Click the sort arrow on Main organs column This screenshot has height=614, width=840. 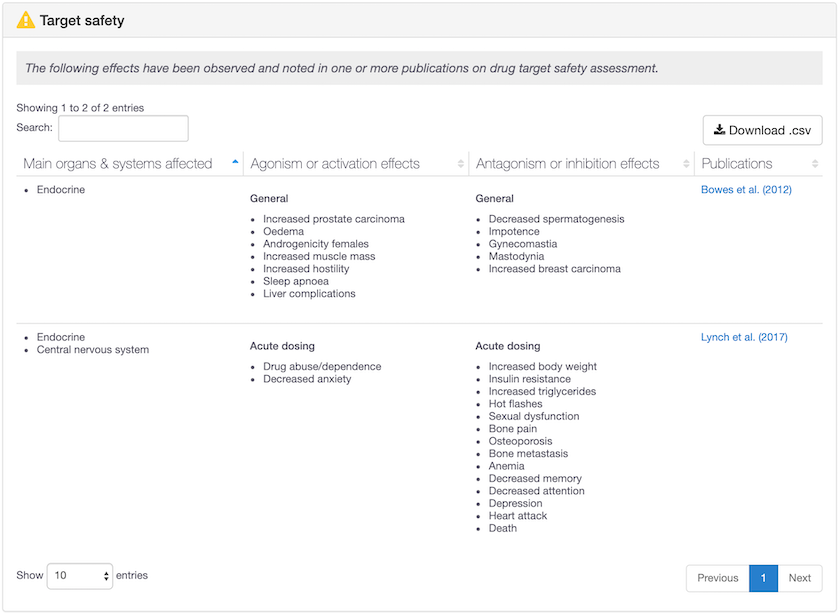point(235,163)
